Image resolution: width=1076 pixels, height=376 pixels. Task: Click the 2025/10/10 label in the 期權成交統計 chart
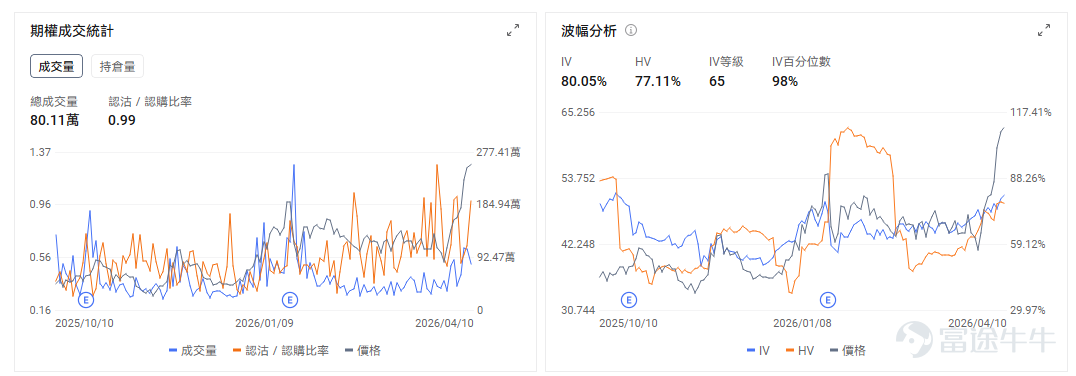point(83,322)
